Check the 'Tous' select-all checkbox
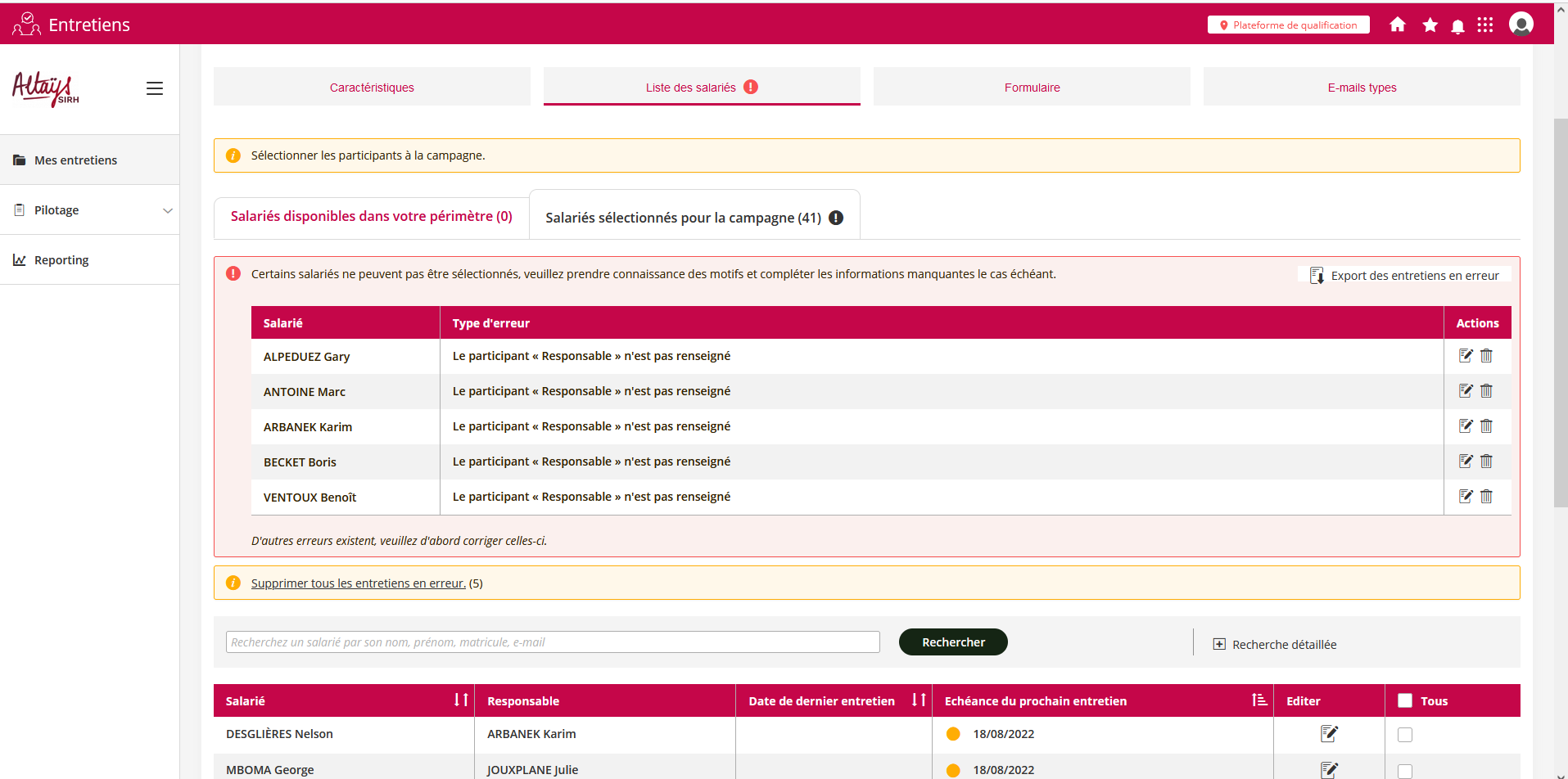The width and height of the screenshot is (1568, 779). (1405, 700)
